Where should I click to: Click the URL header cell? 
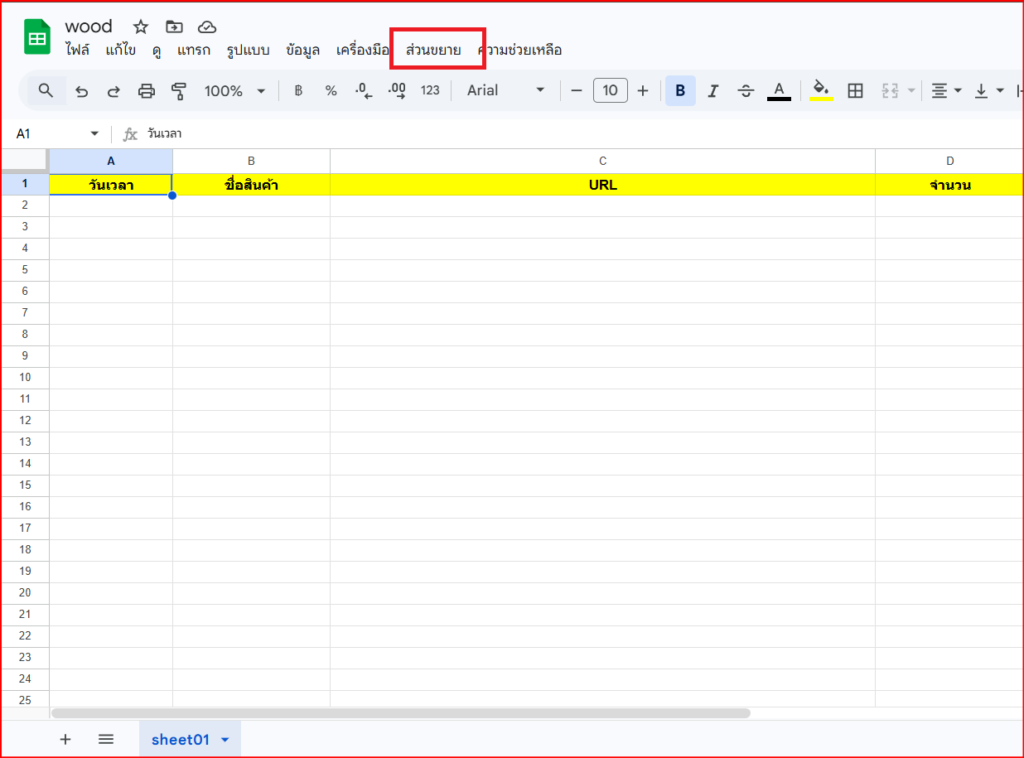click(x=602, y=185)
